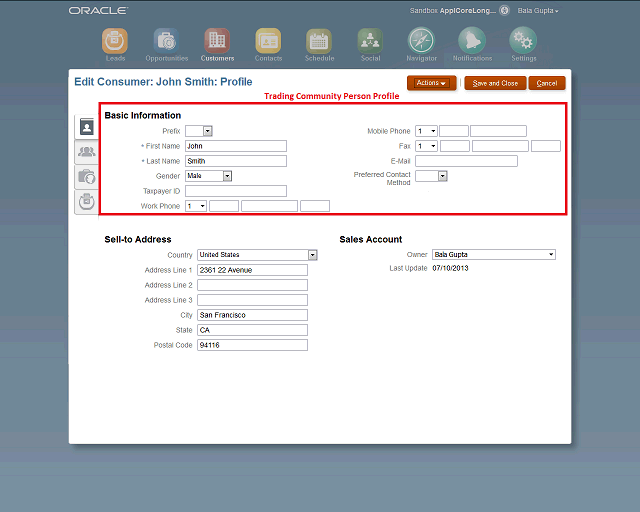Click the Sales Account heading
640x512 pixels.
[x=371, y=239]
